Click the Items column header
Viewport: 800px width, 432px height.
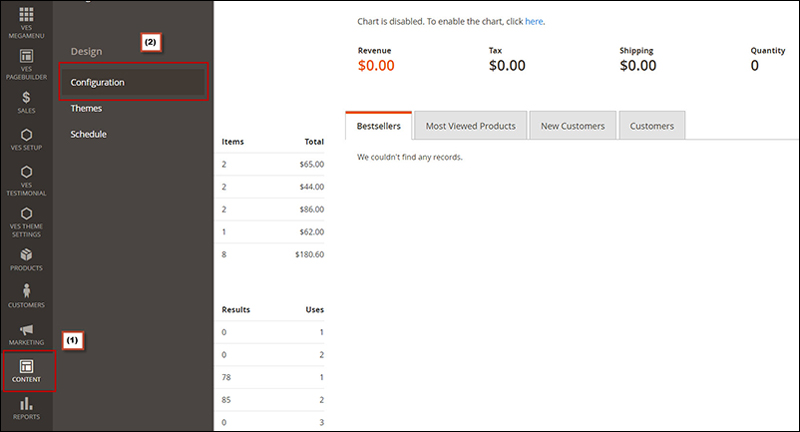[233, 142]
